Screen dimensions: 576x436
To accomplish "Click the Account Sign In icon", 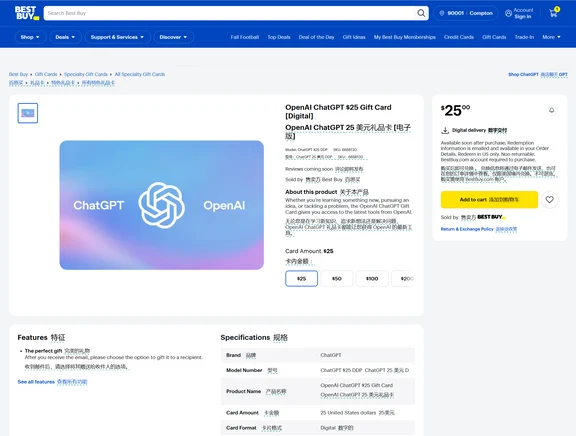I will 508,13.
